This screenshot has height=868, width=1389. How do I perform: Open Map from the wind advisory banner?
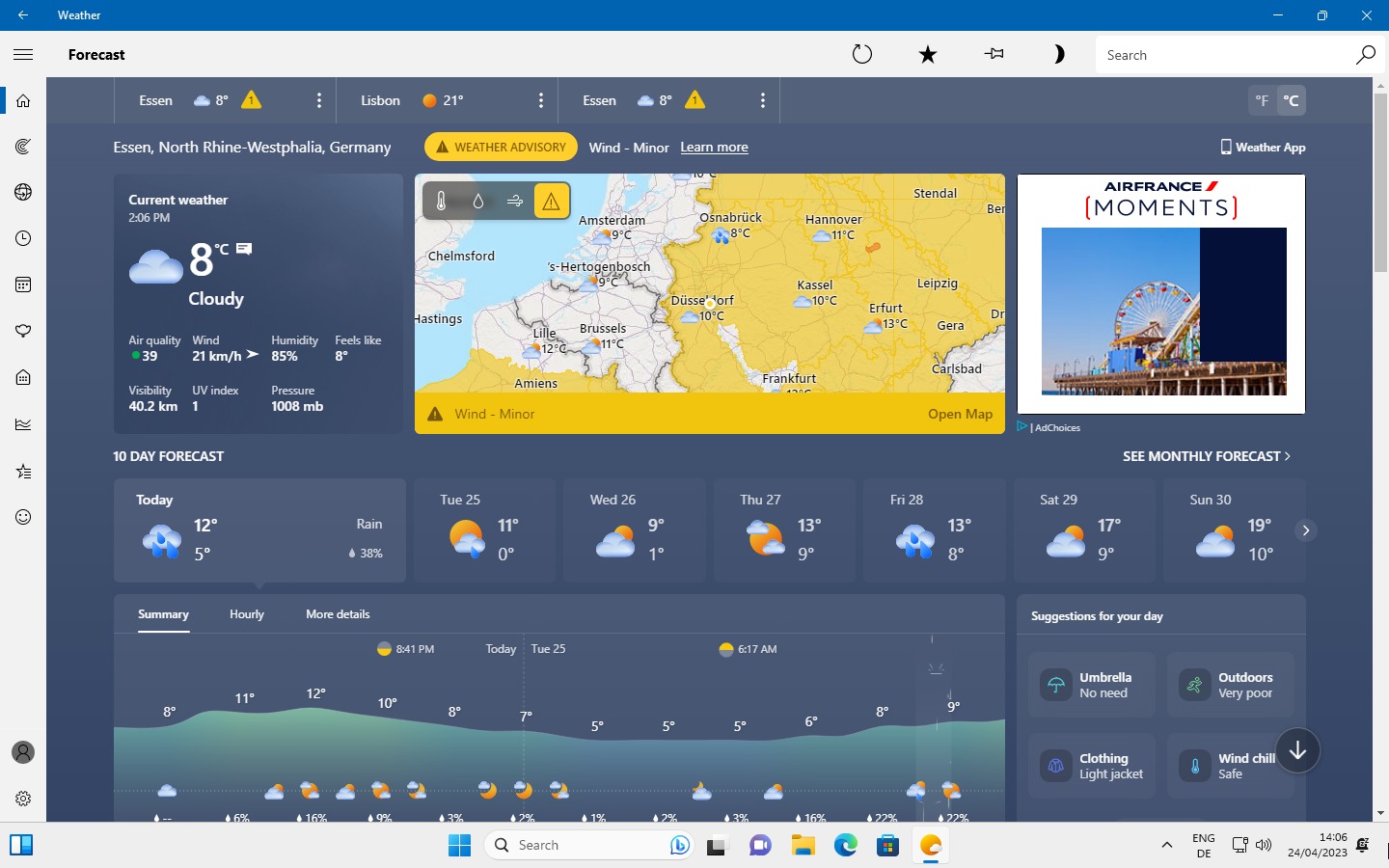point(960,414)
